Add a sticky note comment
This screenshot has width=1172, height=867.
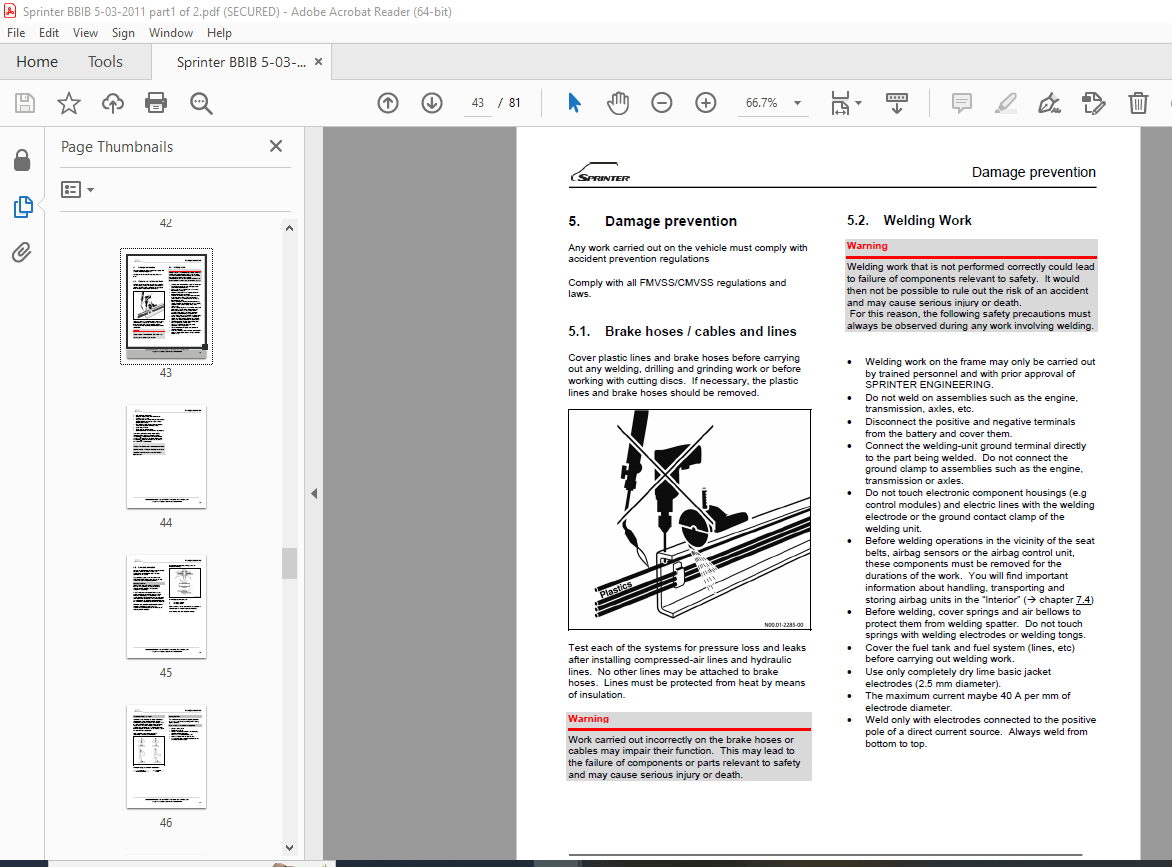[x=961, y=102]
